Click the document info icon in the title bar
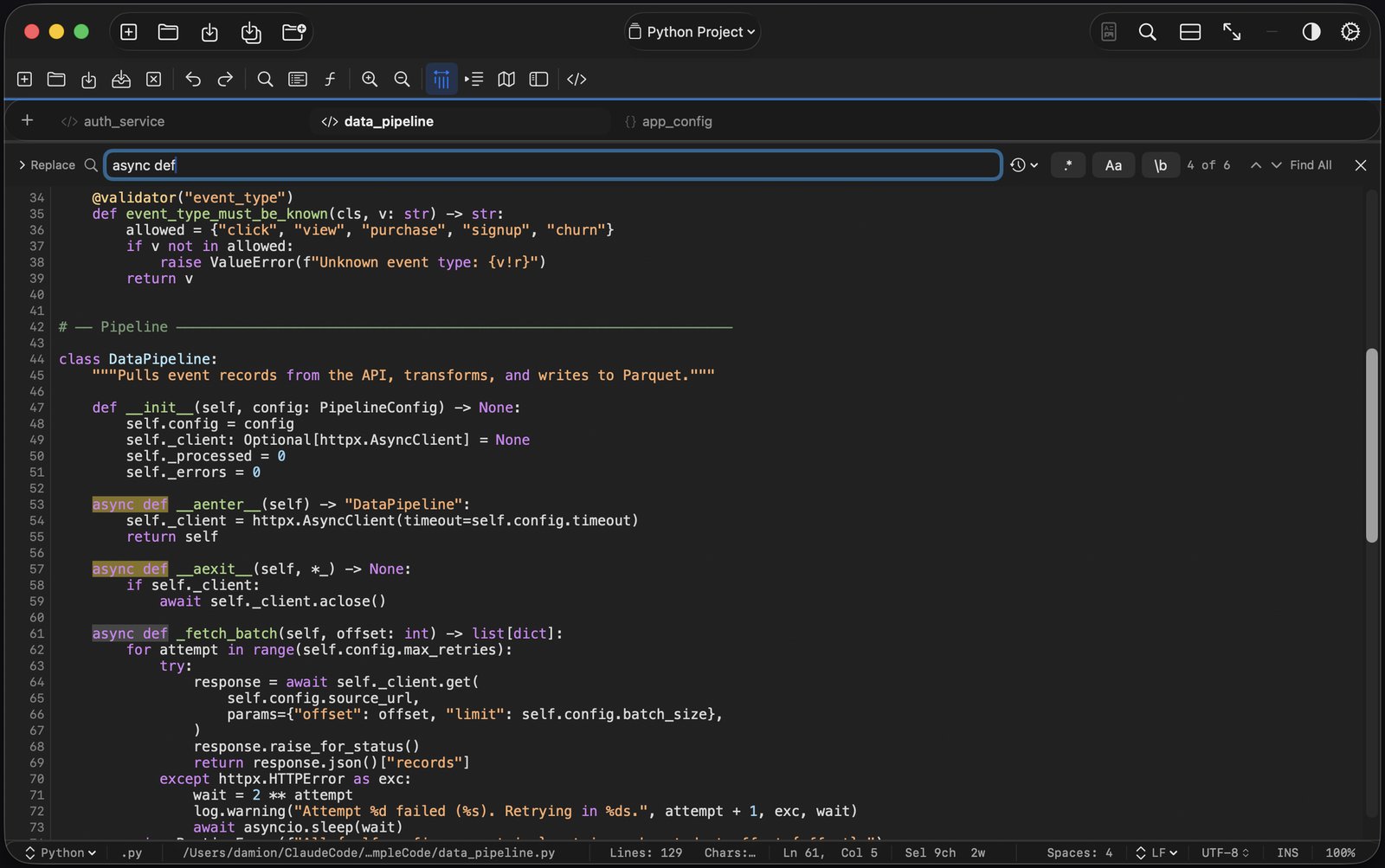Screen dimensions: 1385x868 click(x=1109, y=32)
